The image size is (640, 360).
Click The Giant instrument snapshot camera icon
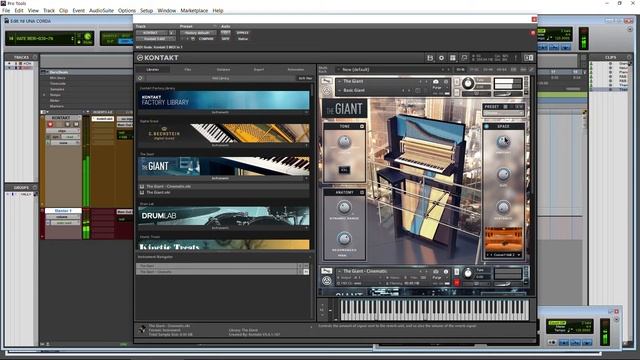436,82
